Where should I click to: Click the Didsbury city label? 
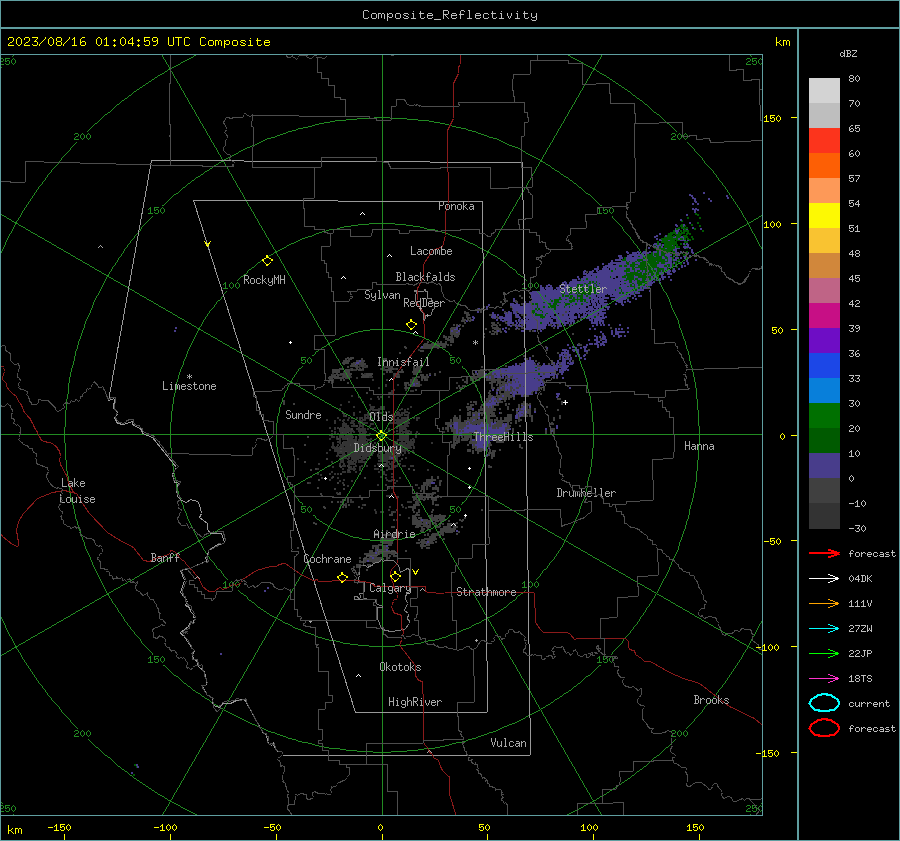(x=377, y=448)
